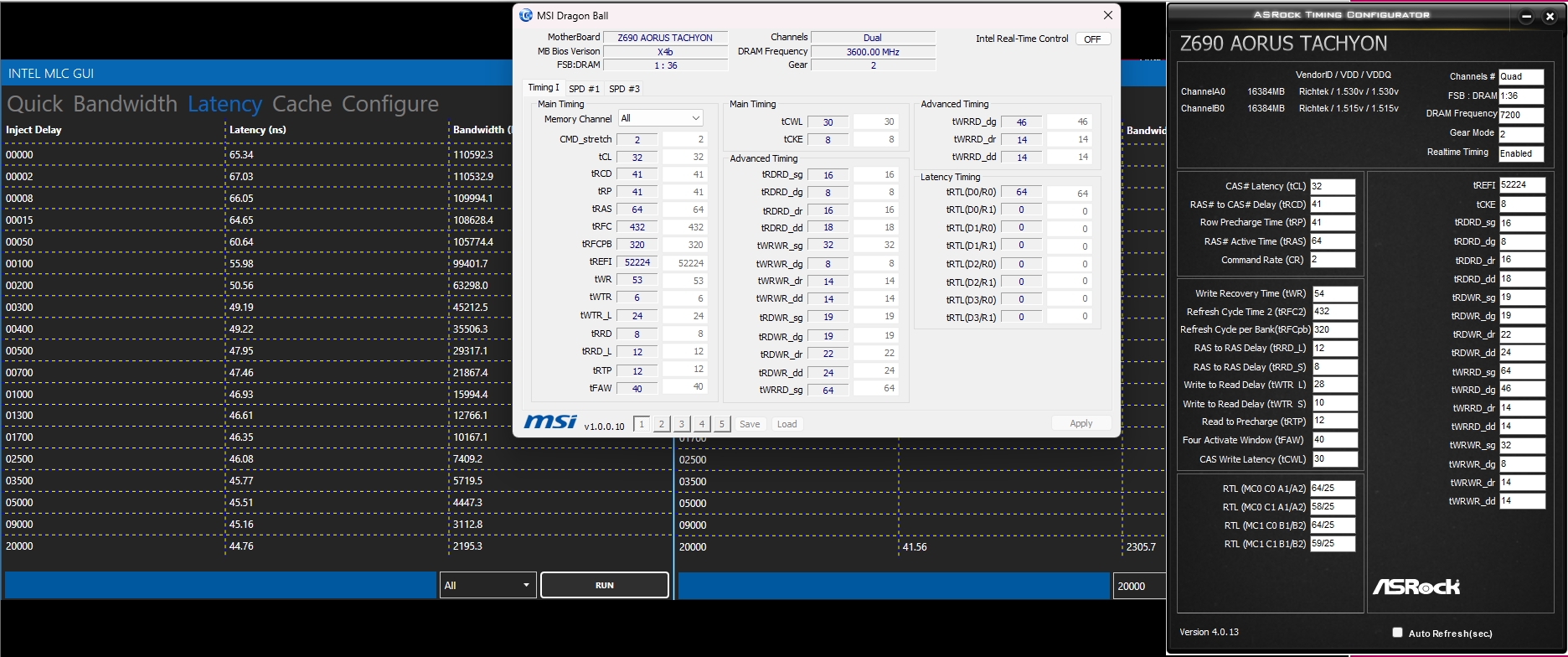The height and width of the screenshot is (657, 1568).
Task: Click the MSI Dragon Ball title bar icon
Action: [x=526, y=15]
